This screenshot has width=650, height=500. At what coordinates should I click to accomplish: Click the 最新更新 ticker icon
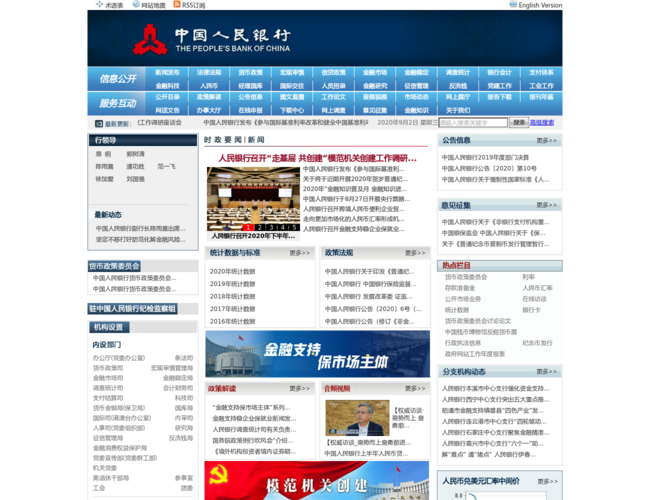pos(99,124)
